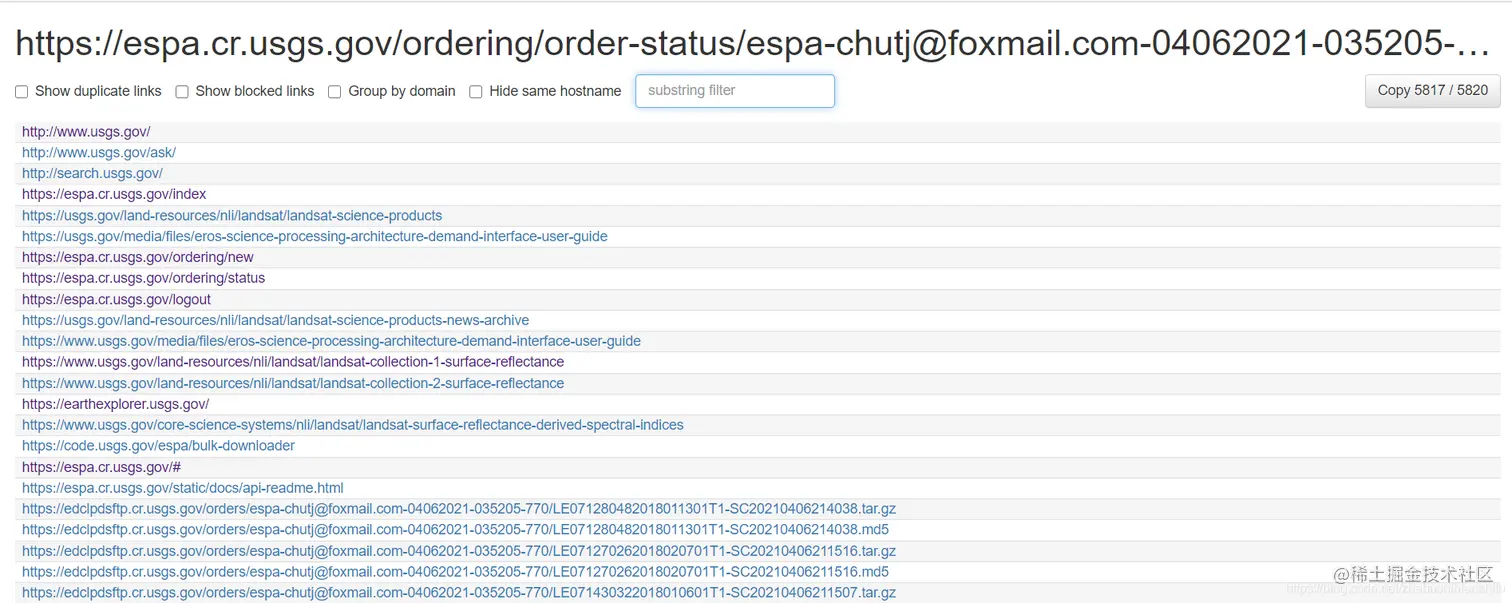Click the page title order-status URL heading
Image resolution: width=1512 pixels, height=603 pixels.
(x=753, y=43)
